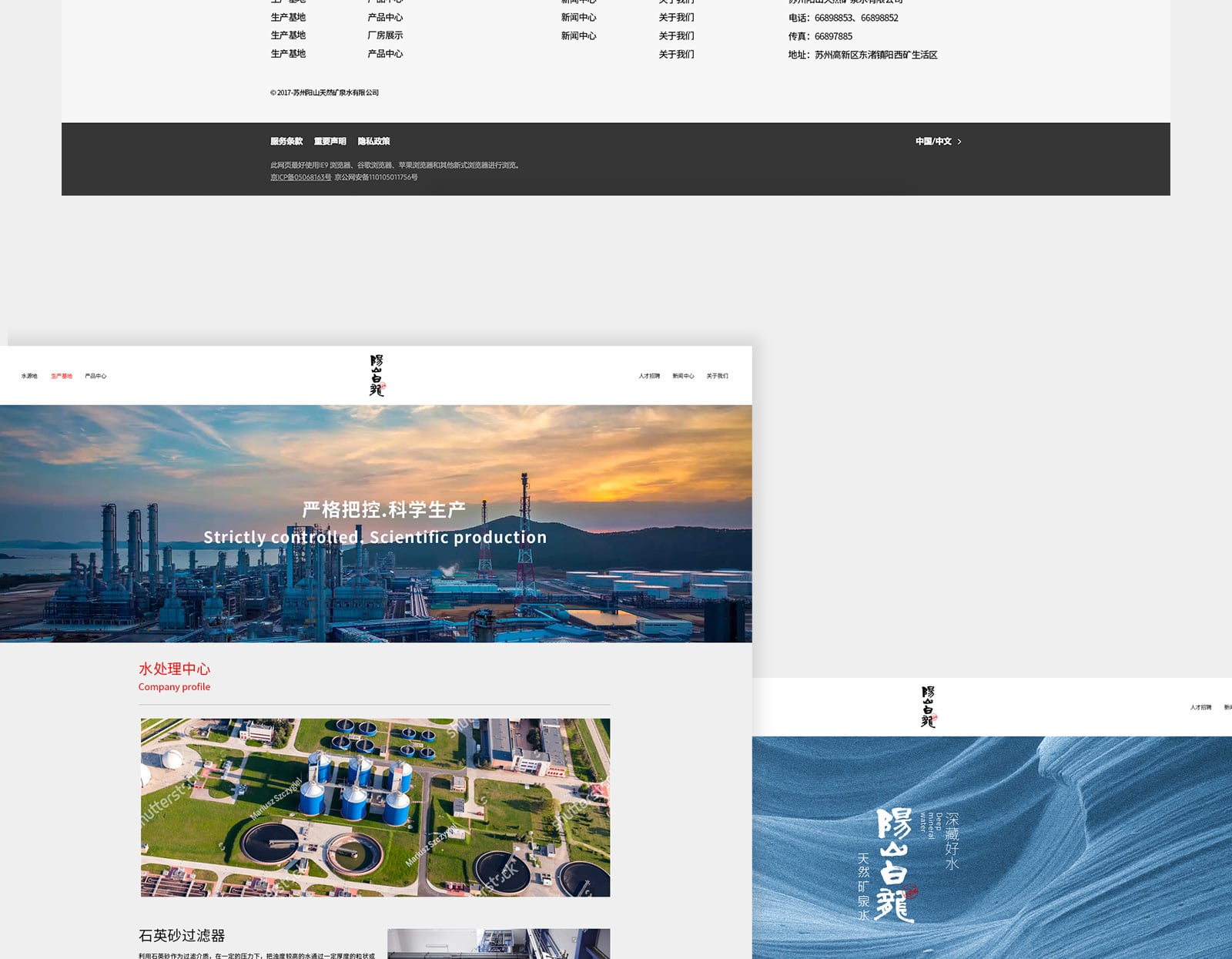This screenshot has width=1232, height=959.
Task: Click the Company profile subtitle
Action: point(174,687)
